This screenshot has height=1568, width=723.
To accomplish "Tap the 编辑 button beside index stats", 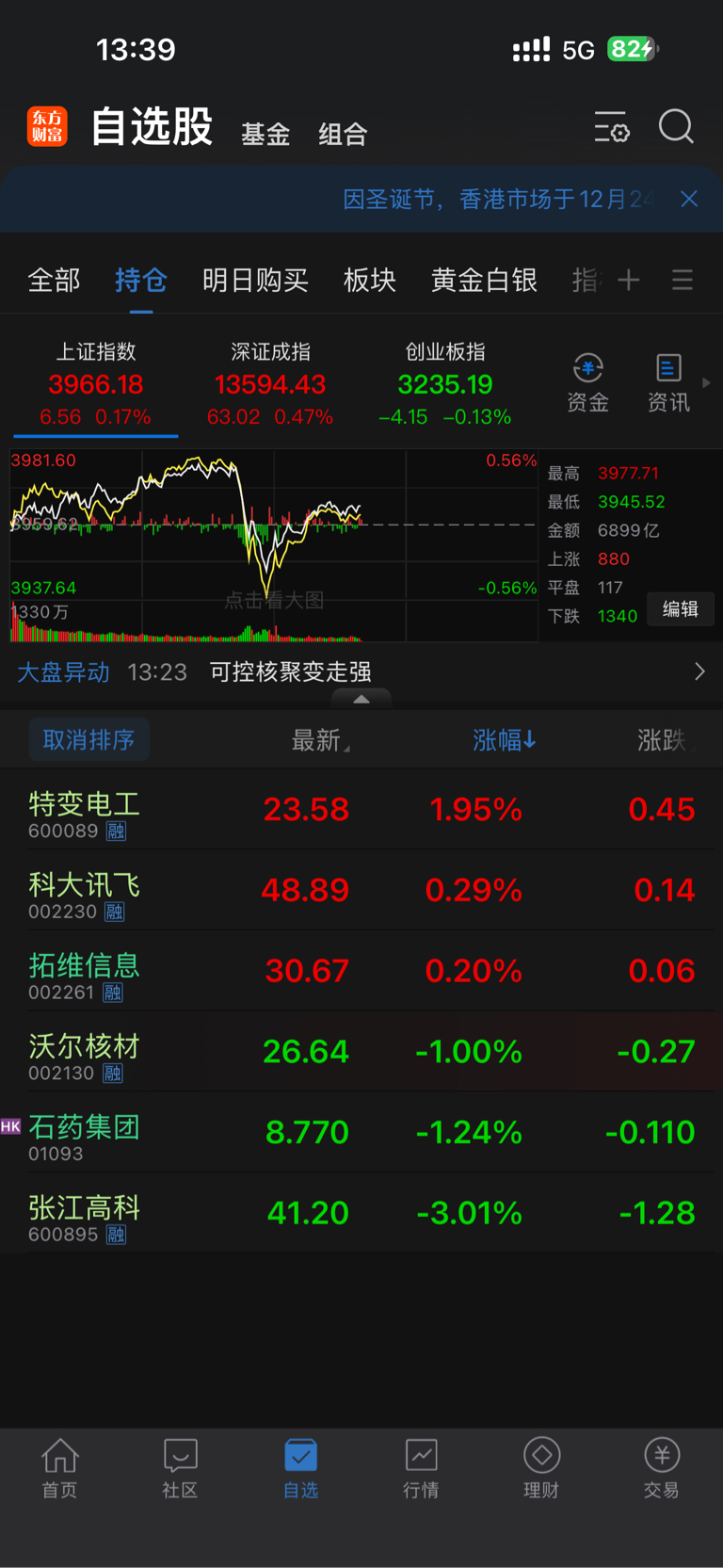I will coord(681,608).
